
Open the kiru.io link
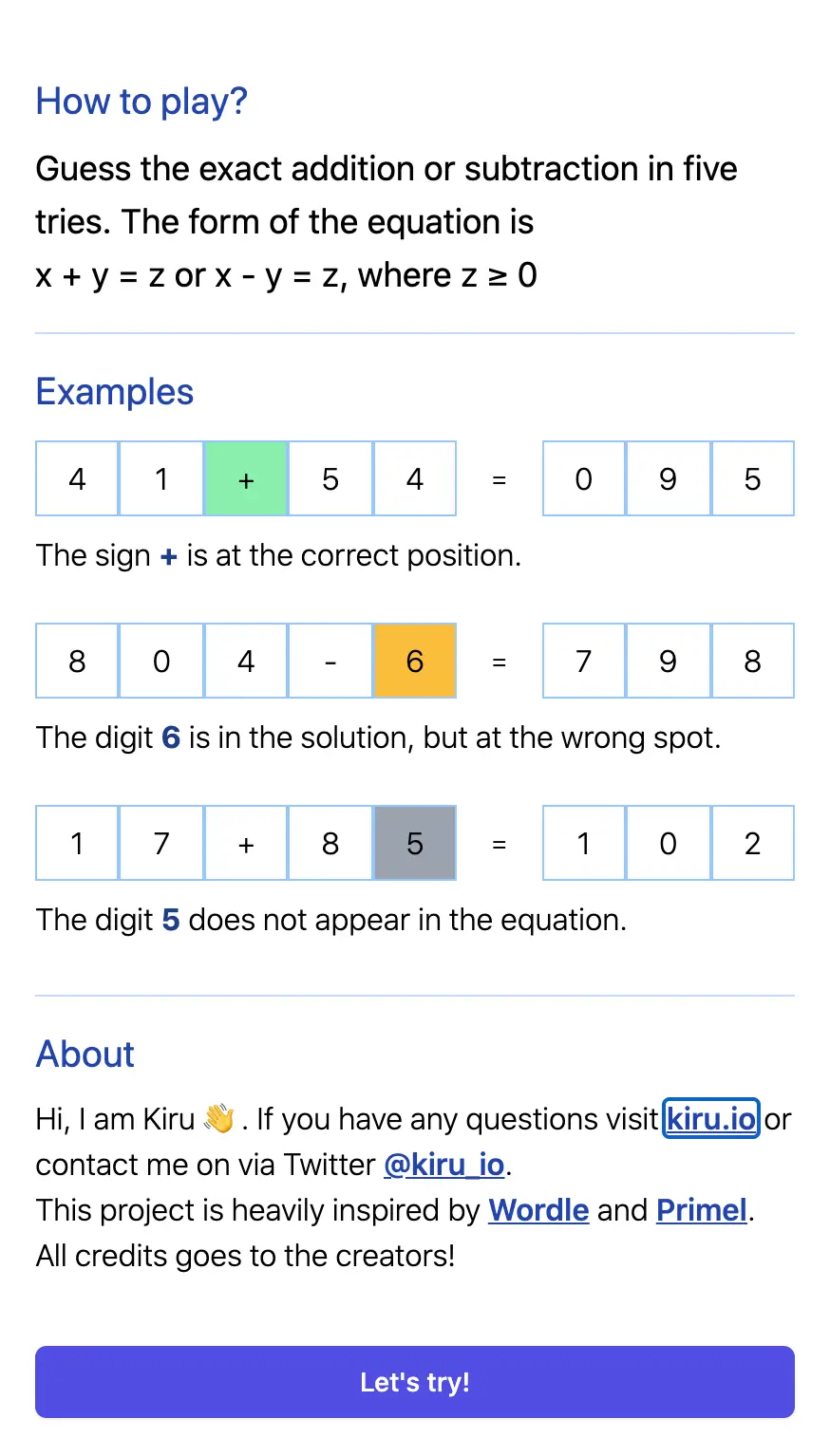(710, 1118)
